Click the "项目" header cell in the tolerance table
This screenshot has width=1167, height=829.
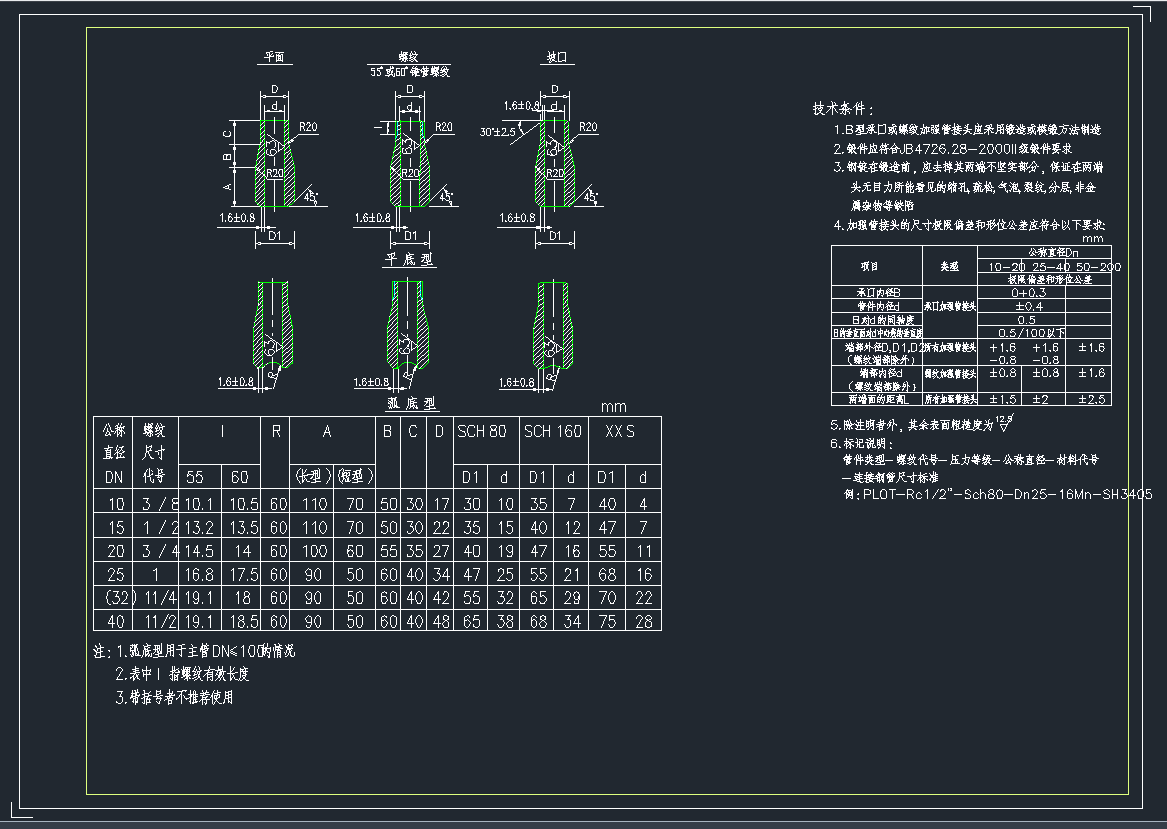coord(869,267)
